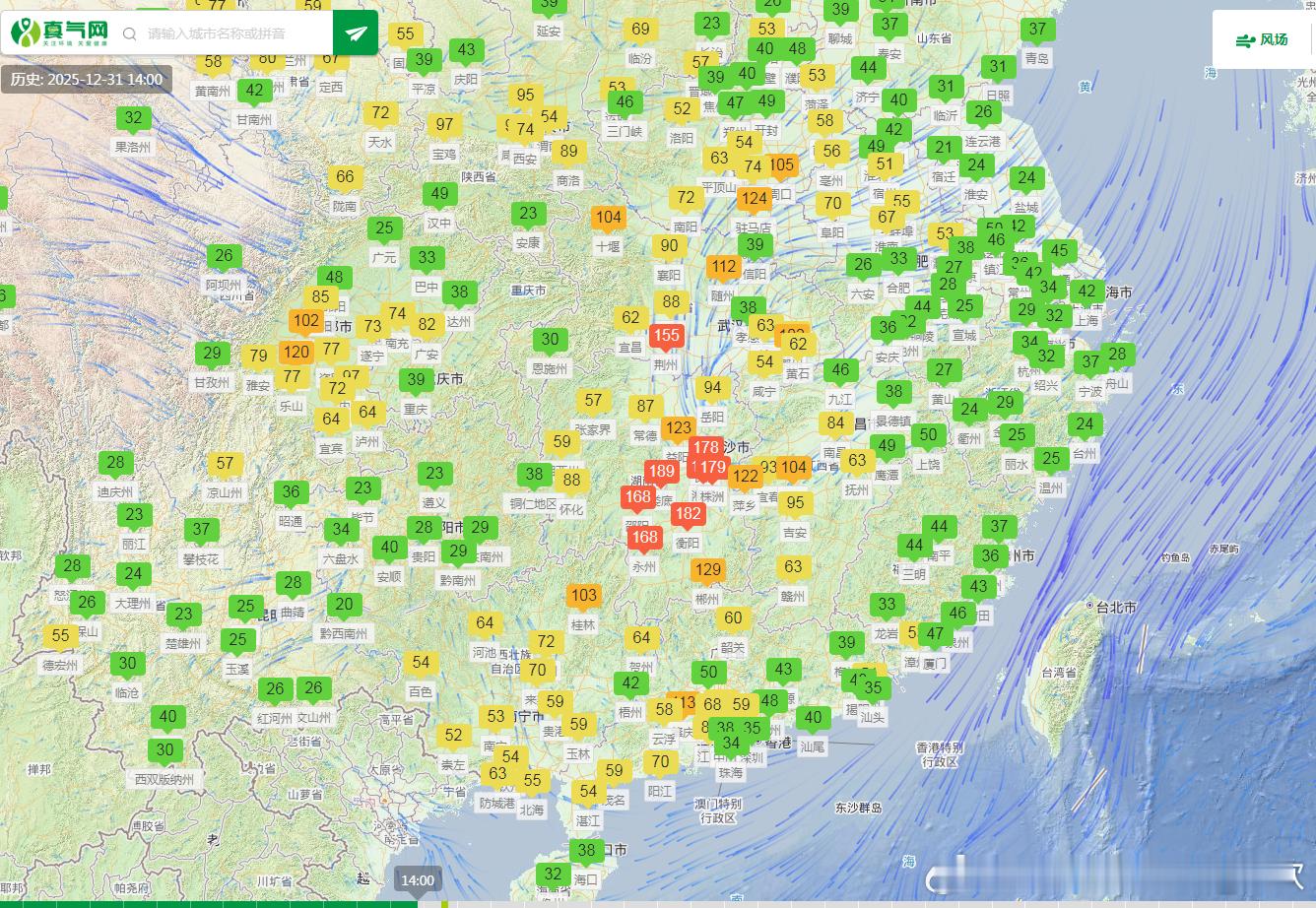The height and width of the screenshot is (908, 1316).
Task: Open the 37 AQI marker above 攀枝花
Action: click(x=201, y=530)
